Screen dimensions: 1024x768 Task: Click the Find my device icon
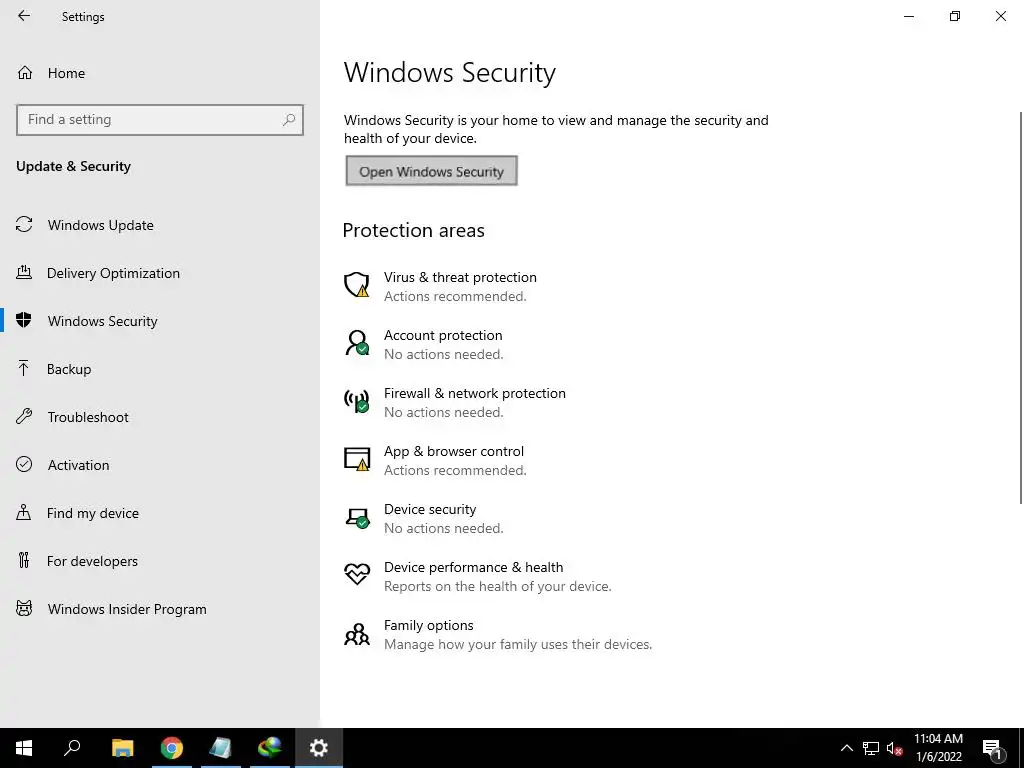point(24,512)
